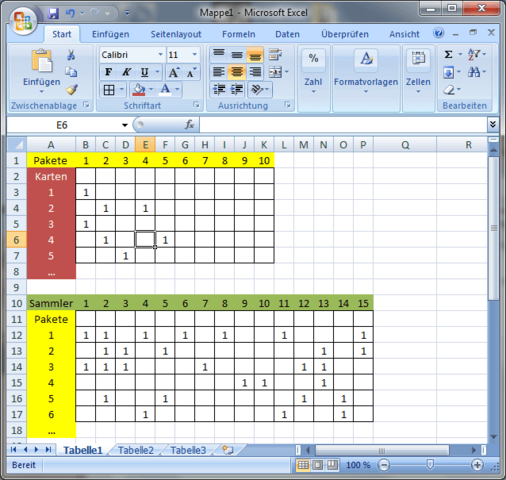Image resolution: width=506 pixels, height=480 pixels.
Task: Decrease font size with small A icon
Action: [x=191, y=72]
